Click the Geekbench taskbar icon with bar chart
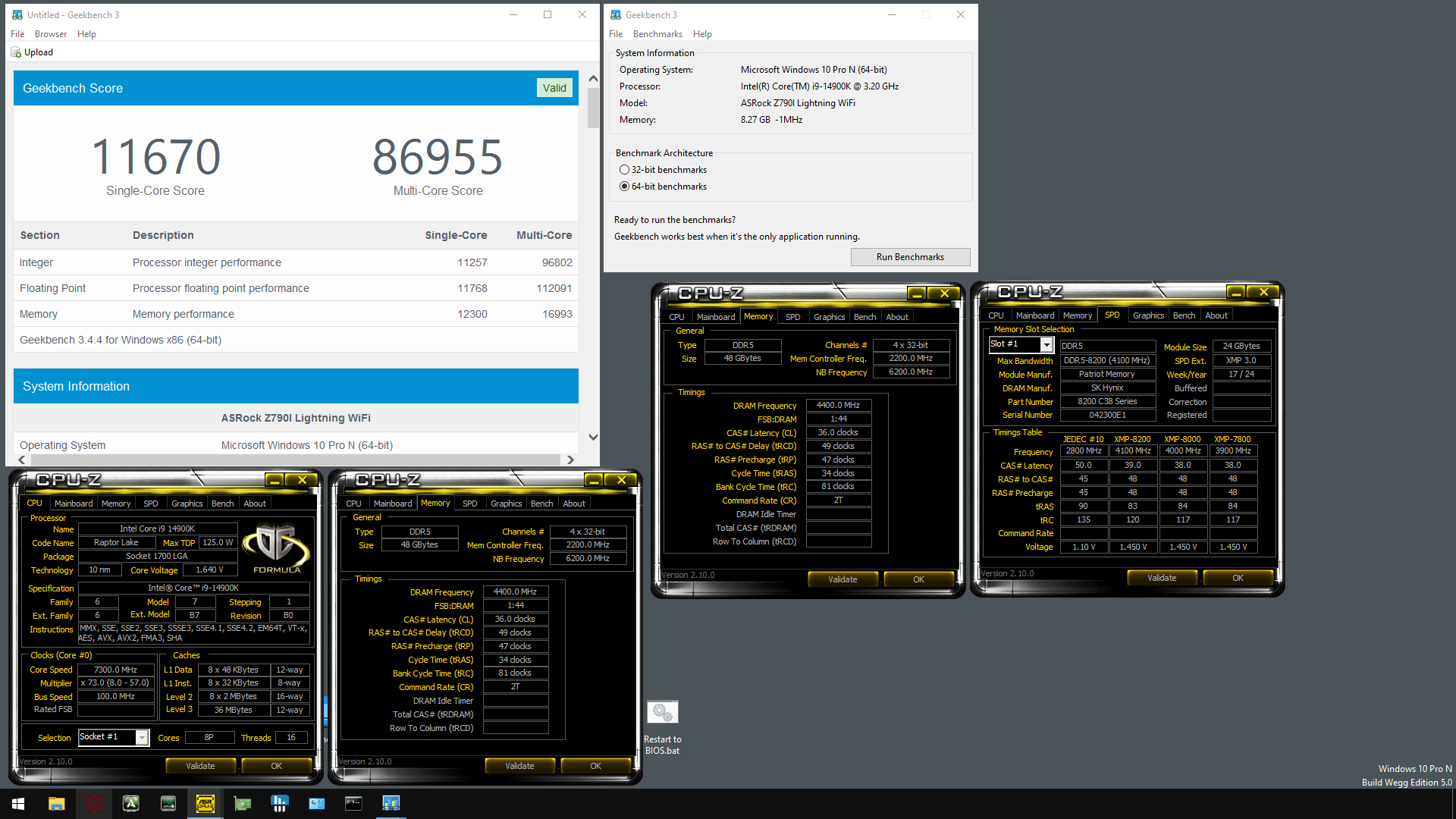 click(x=391, y=804)
